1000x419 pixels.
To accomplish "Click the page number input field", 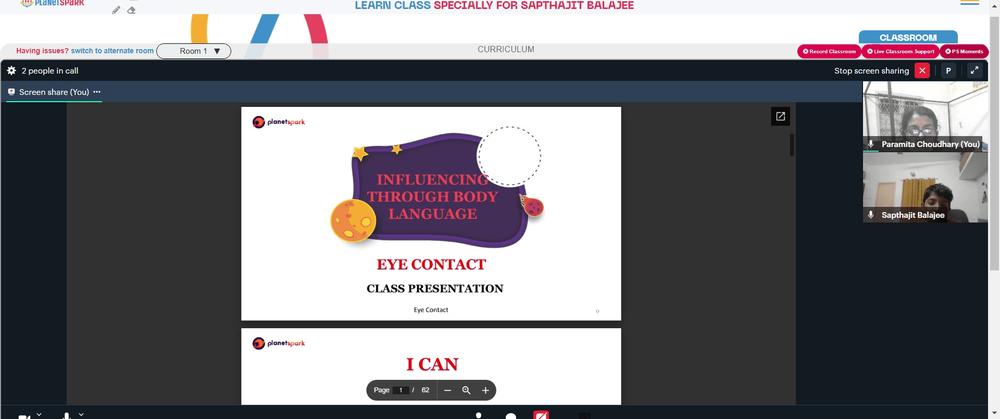I will click(401, 390).
